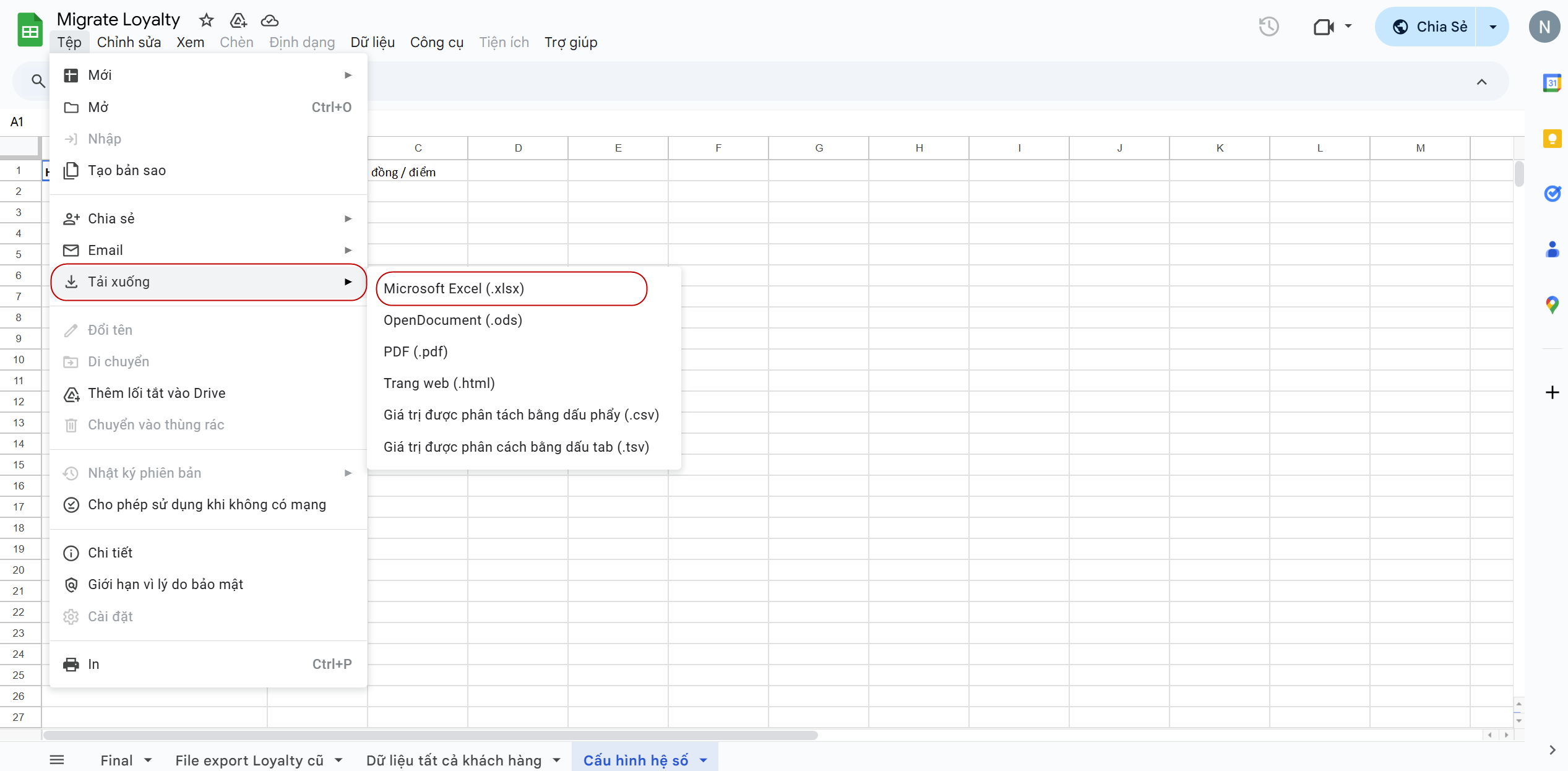Click the horizontal scrollbar at bottom
The height and width of the screenshot is (771, 1568).
tap(430, 735)
